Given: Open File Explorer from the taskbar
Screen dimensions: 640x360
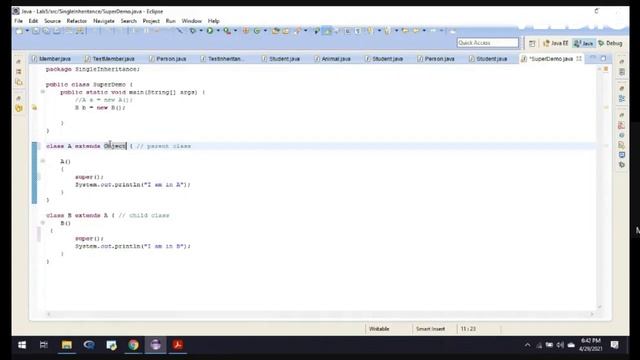Looking at the screenshot, I should coord(67,345).
